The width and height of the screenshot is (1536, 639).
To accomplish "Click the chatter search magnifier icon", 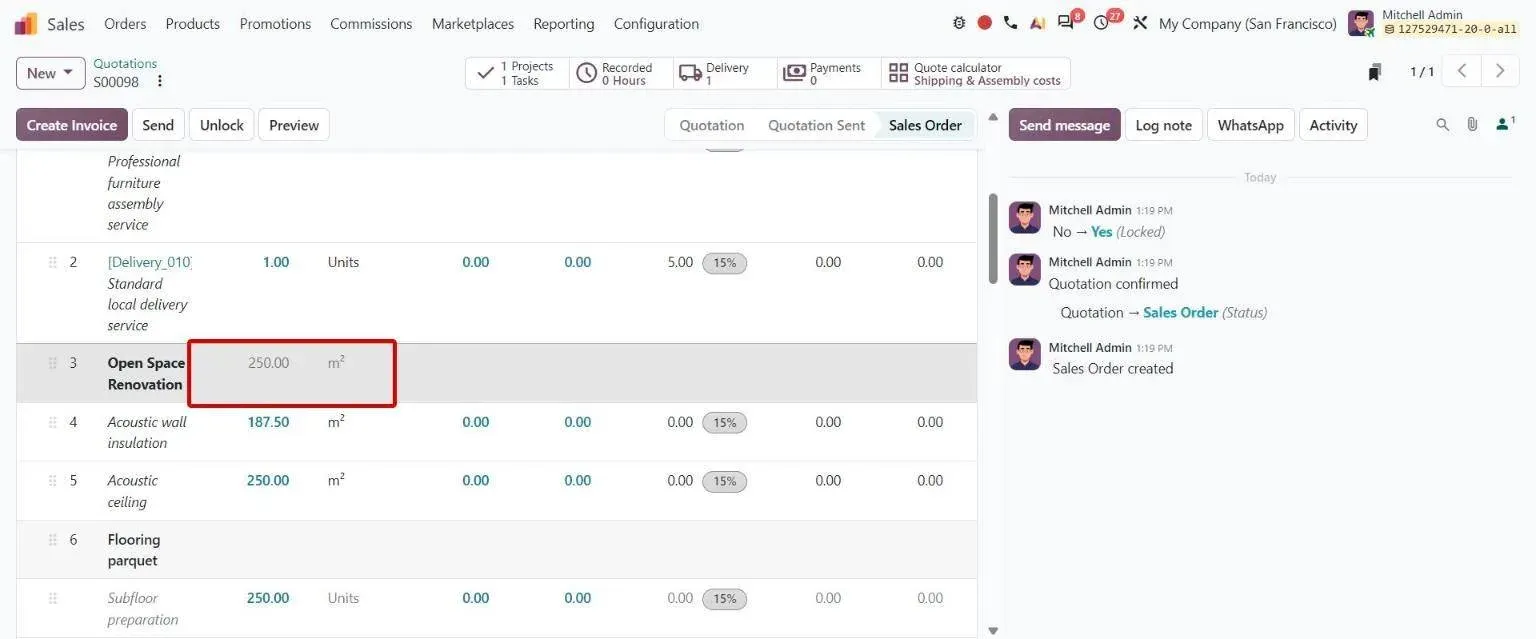I will coord(1442,125).
